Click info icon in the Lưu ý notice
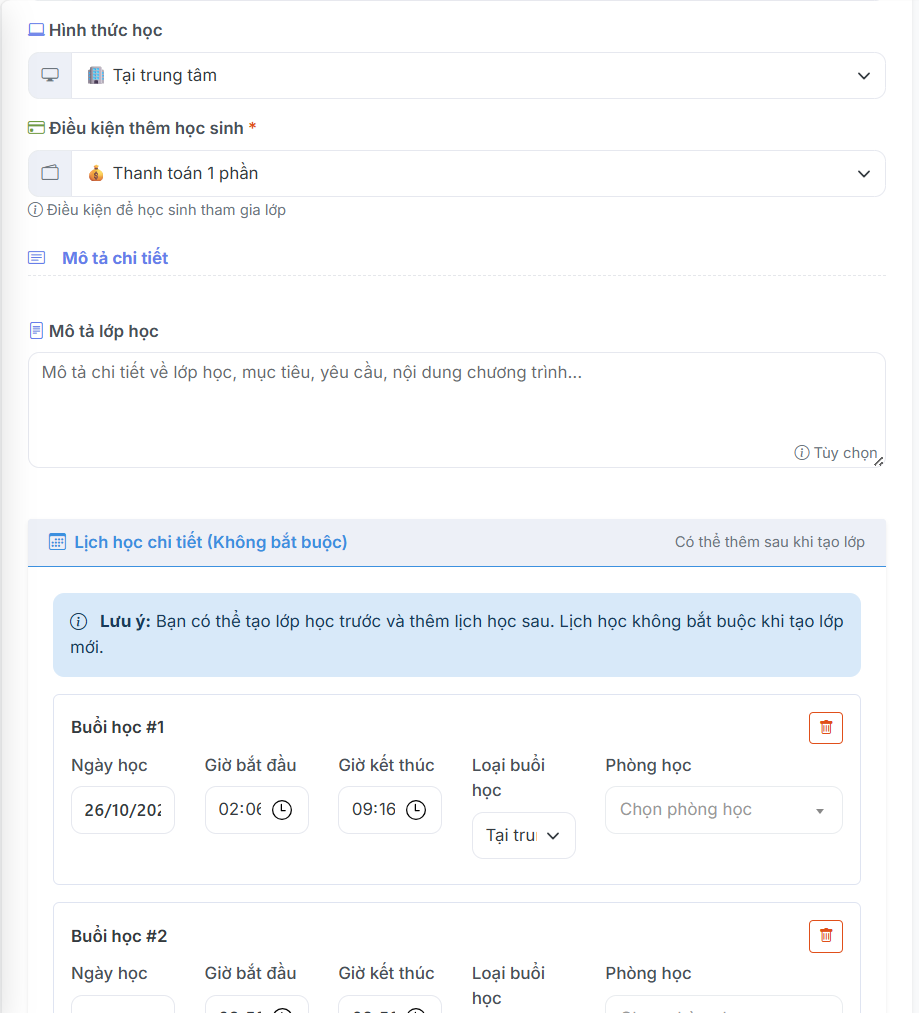 coord(78,622)
